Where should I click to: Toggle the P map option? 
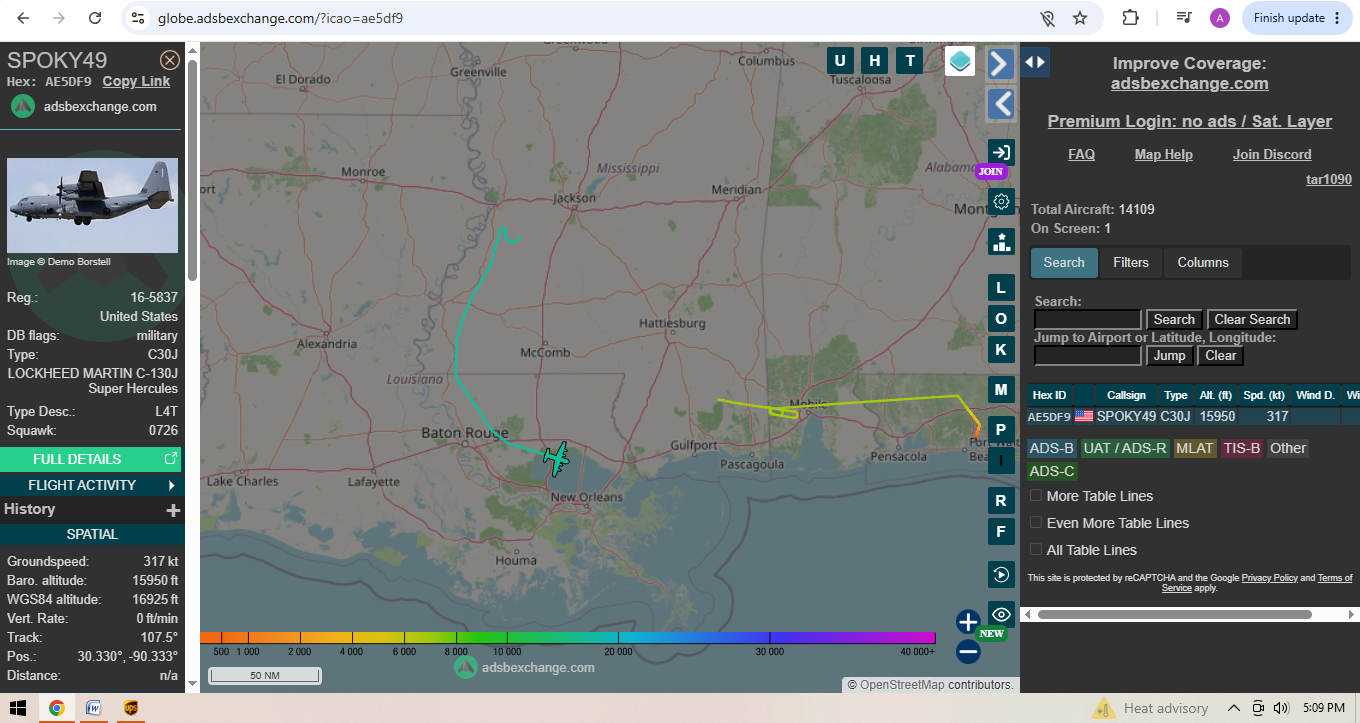[x=1001, y=430]
